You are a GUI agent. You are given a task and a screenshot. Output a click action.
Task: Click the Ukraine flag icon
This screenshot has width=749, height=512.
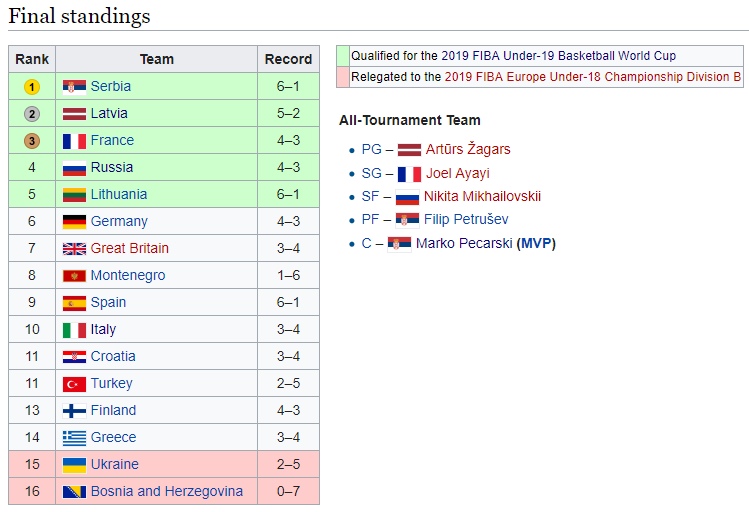74,465
